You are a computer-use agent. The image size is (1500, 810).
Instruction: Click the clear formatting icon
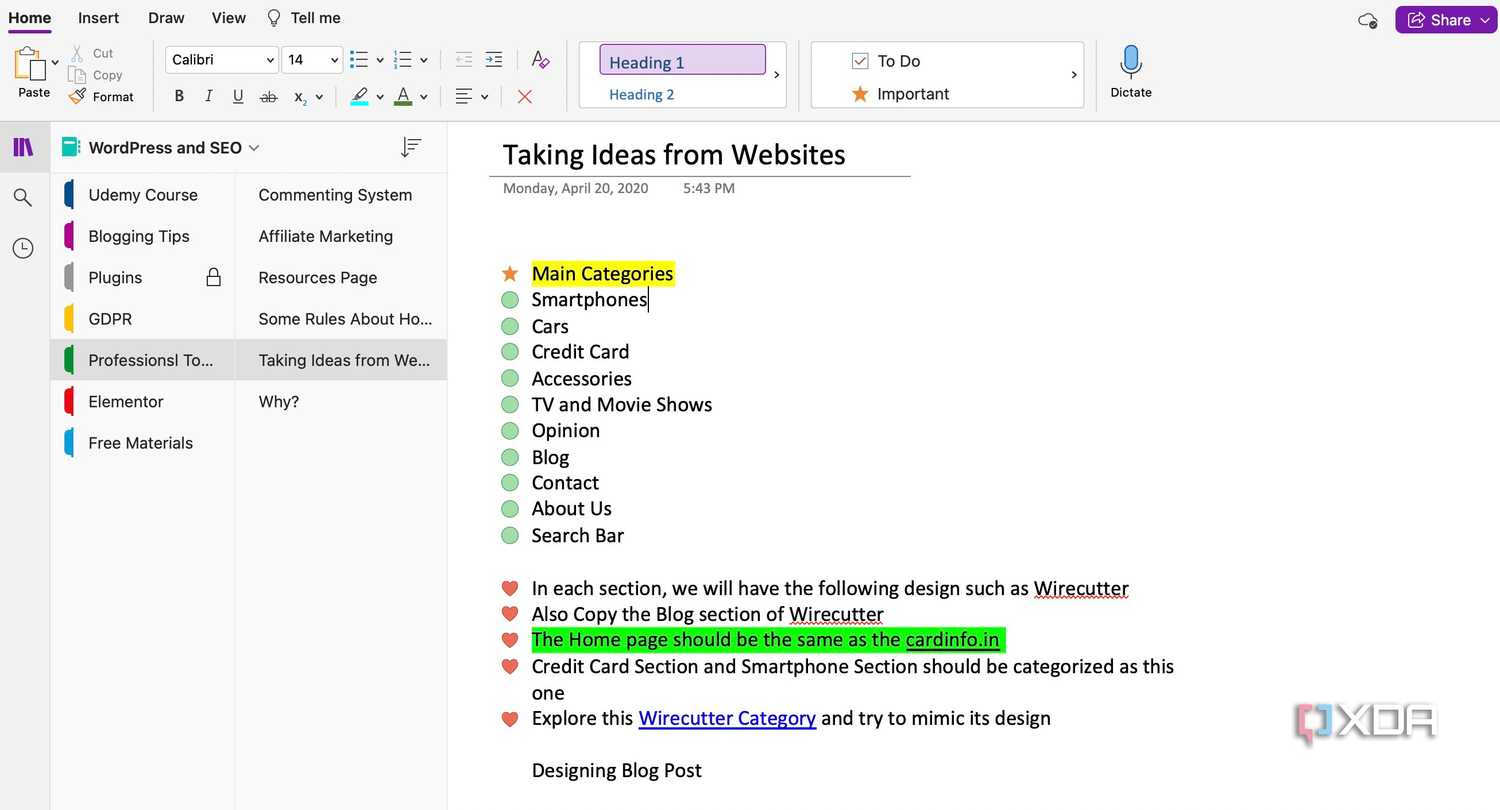[x=540, y=60]
